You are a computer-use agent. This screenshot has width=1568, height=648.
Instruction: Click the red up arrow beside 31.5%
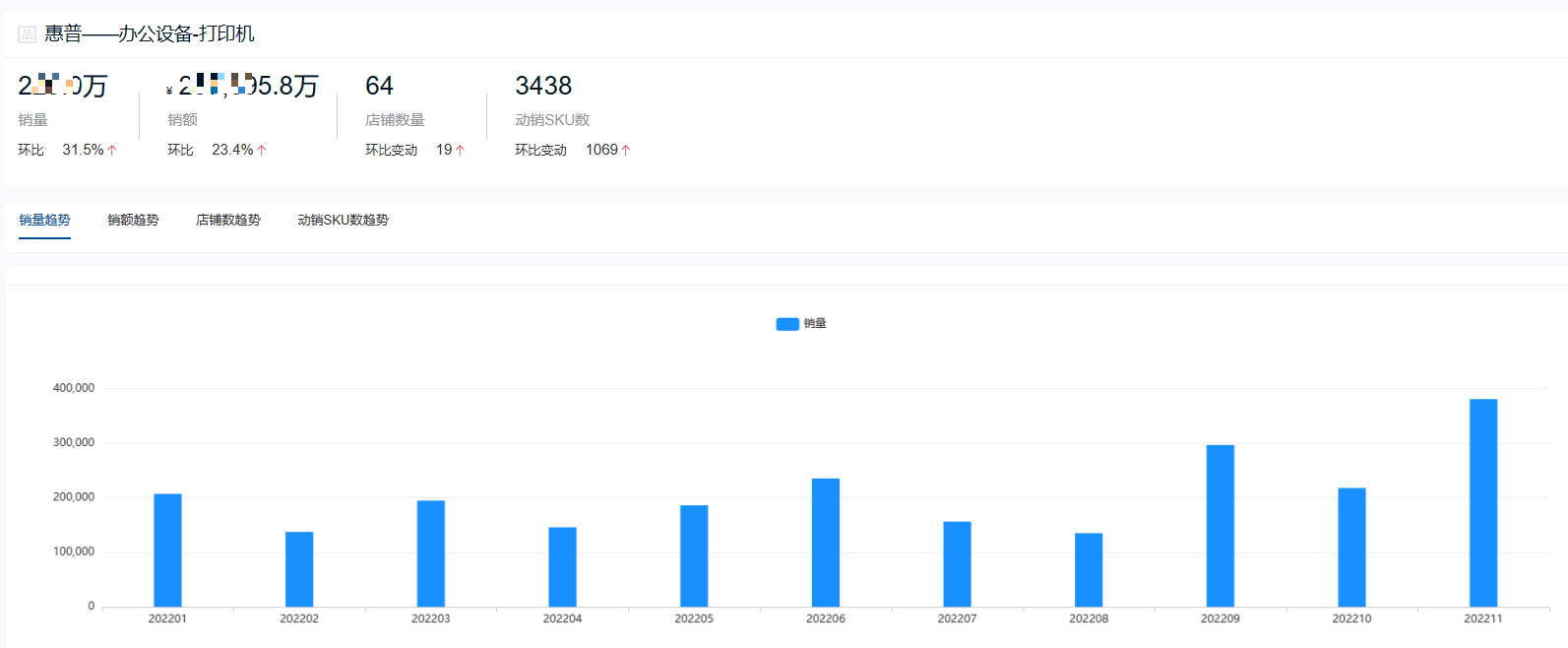click(112, 151)
